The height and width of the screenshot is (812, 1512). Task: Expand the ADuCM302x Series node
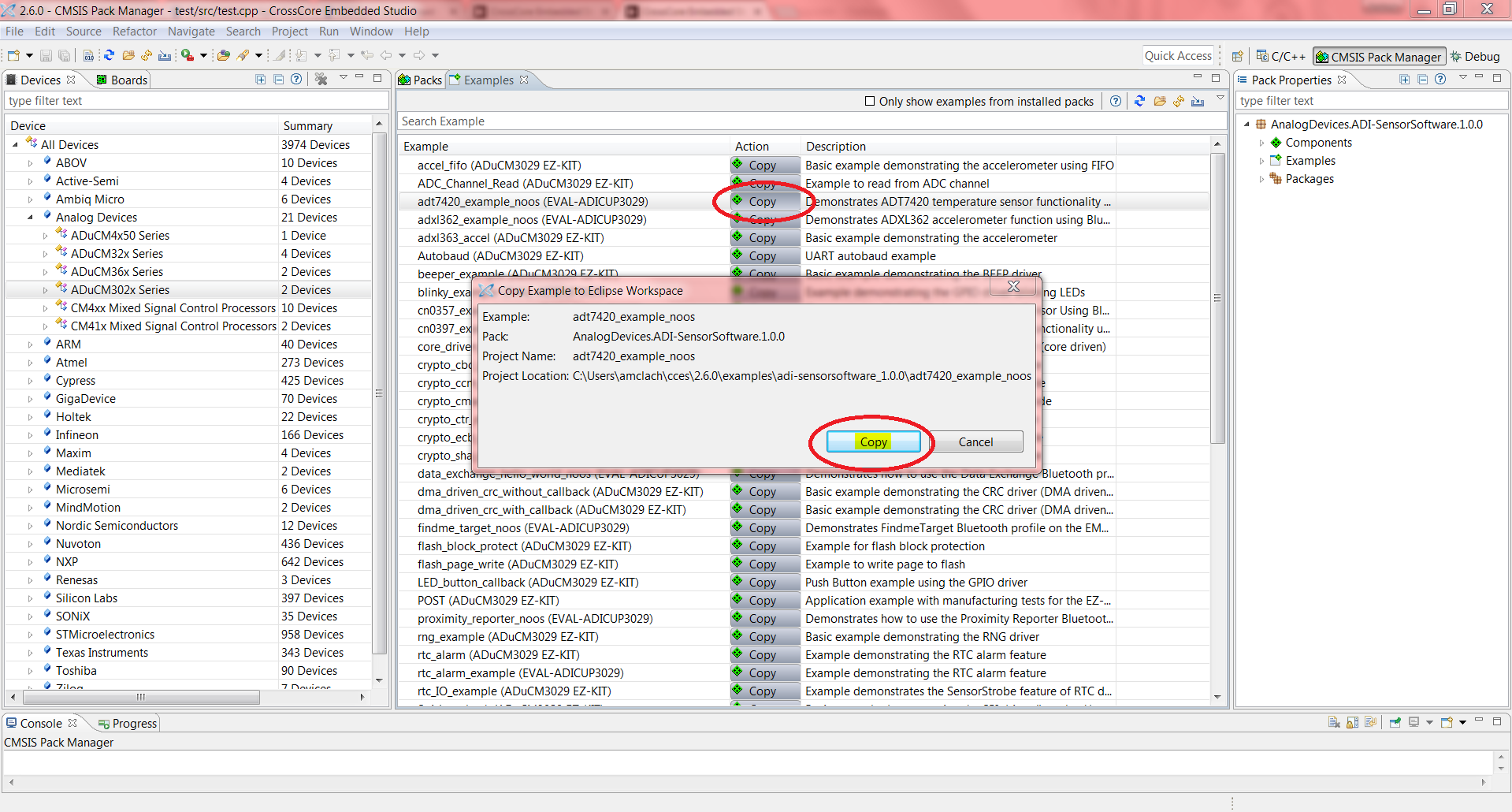coord(45,290)
